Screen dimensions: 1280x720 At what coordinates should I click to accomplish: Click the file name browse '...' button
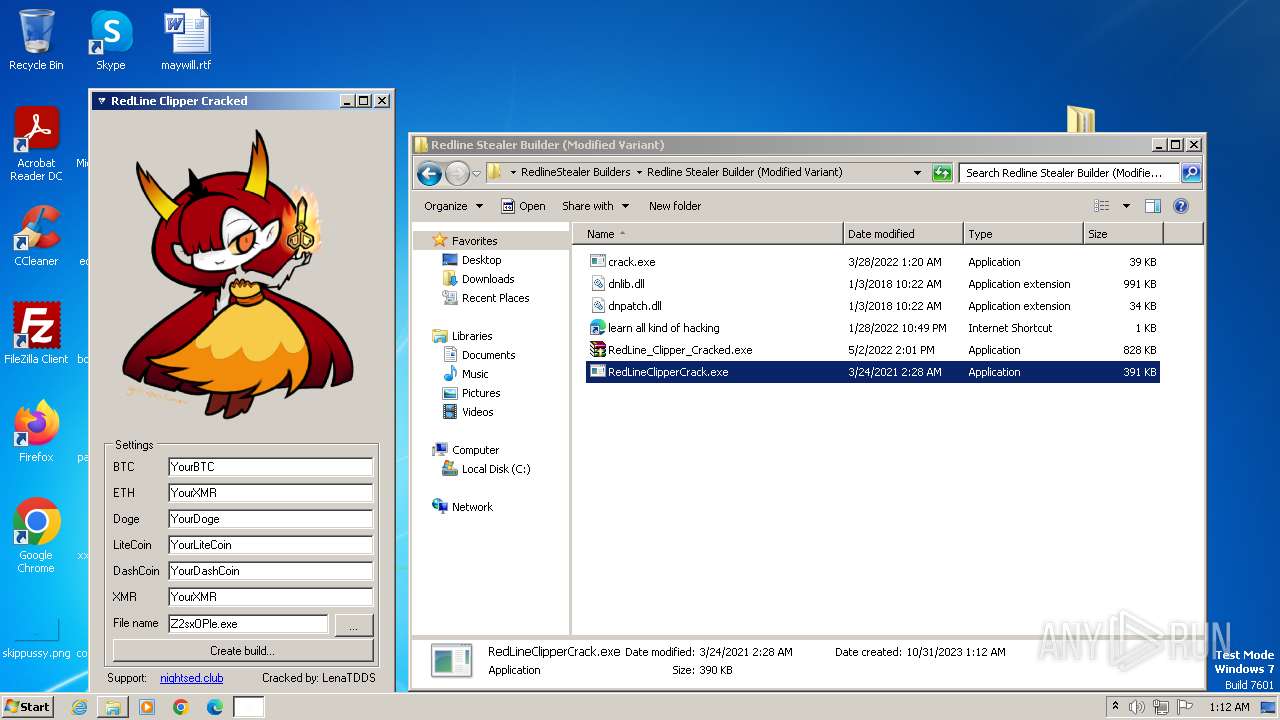tap(353, 625)
